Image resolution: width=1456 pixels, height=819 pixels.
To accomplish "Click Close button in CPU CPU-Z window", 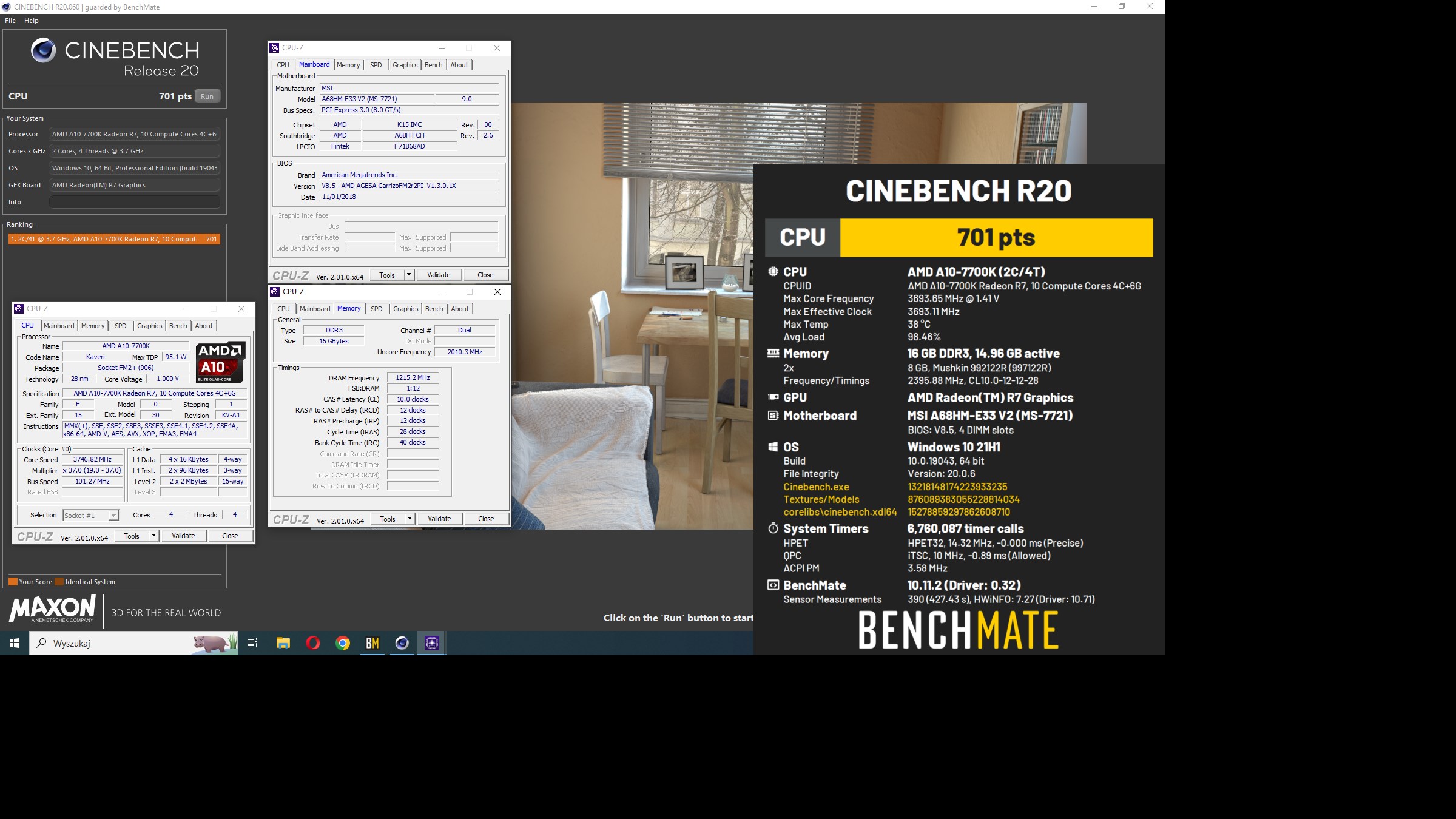I will click(230, 536).
